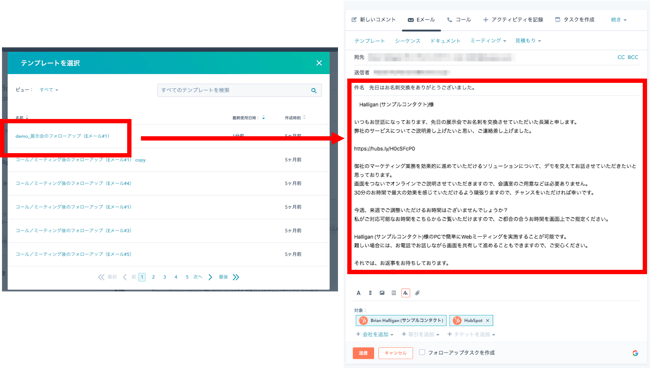The height and width of the screenshot is (368, 650).
Task: Go to pagination page 4
Action: pos(176,277)
